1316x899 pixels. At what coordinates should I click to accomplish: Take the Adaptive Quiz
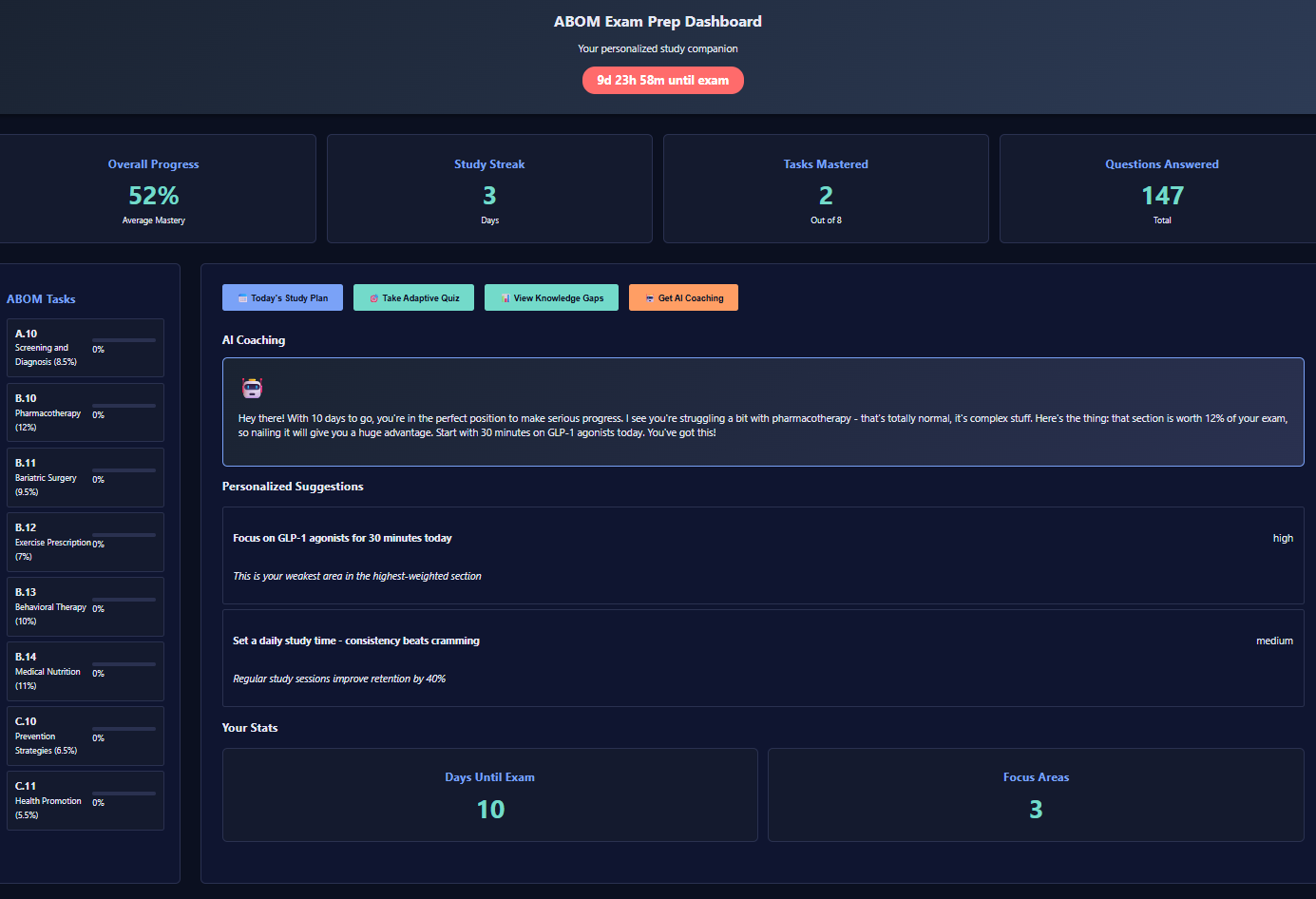[x=413, y=297]
